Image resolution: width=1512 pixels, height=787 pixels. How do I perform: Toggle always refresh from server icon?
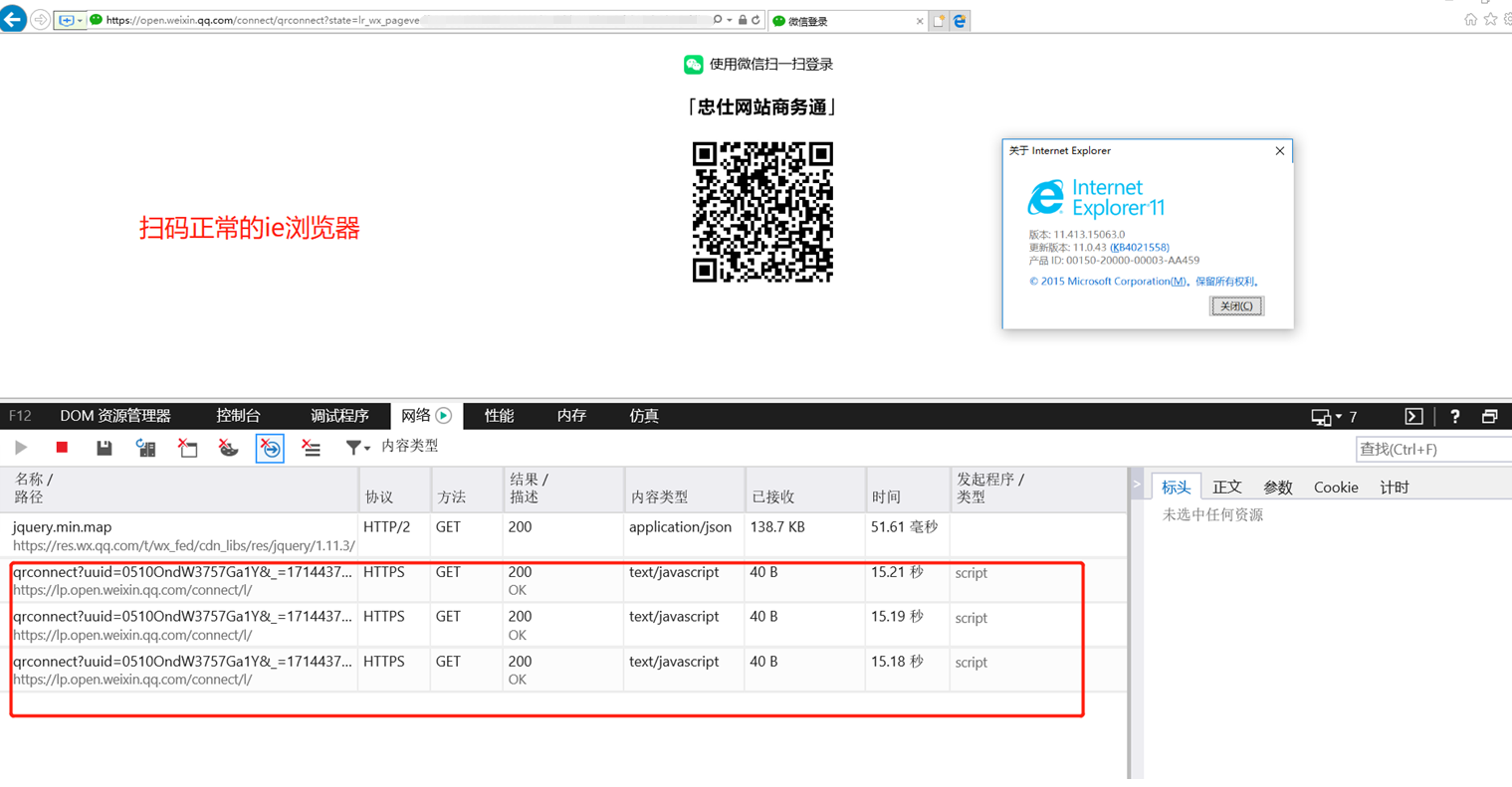tap(145, 448)
